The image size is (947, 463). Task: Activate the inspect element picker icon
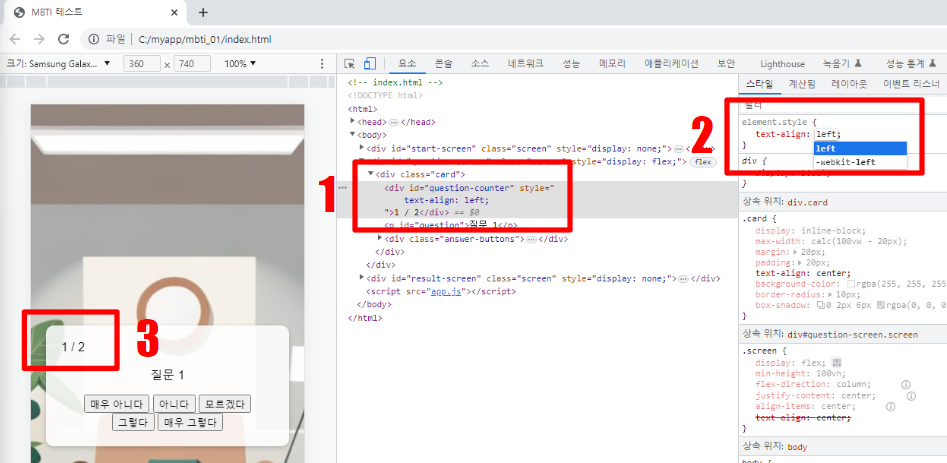point(349,63)
